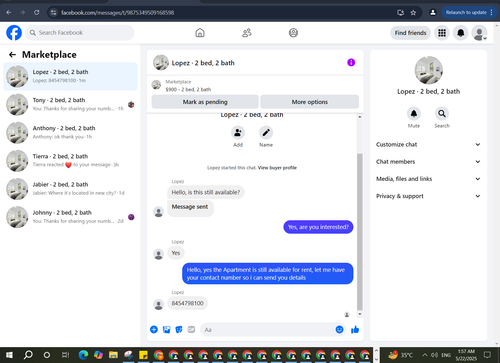The width and height of the screenshot is (500, 363).
Task: Open the notifications bell in header
Action: 461,33
